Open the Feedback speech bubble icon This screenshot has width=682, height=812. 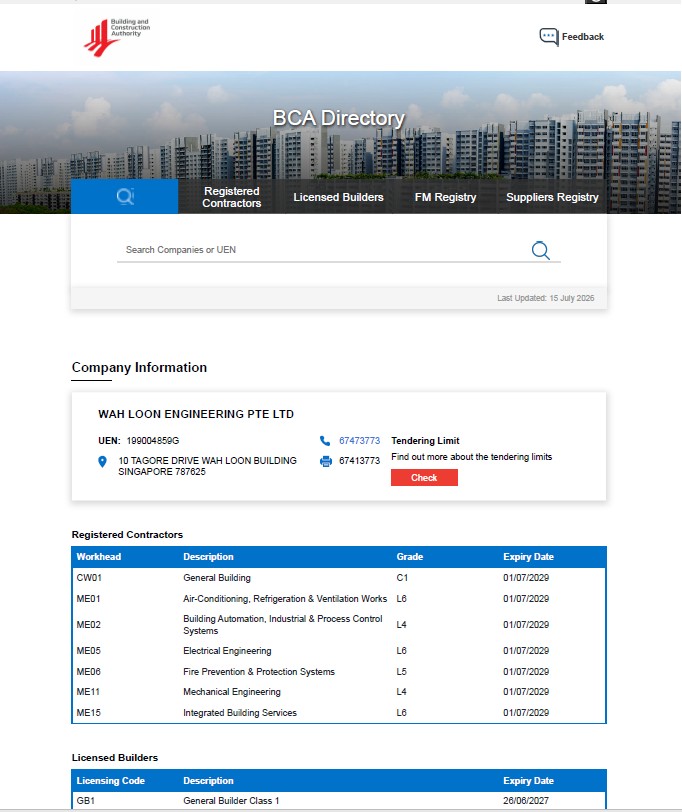click(548, 37)
